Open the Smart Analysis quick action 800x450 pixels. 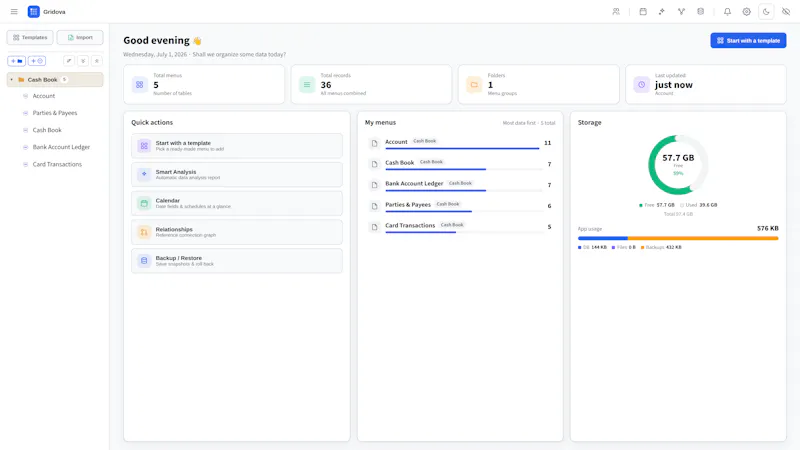[x=237, y=174]
